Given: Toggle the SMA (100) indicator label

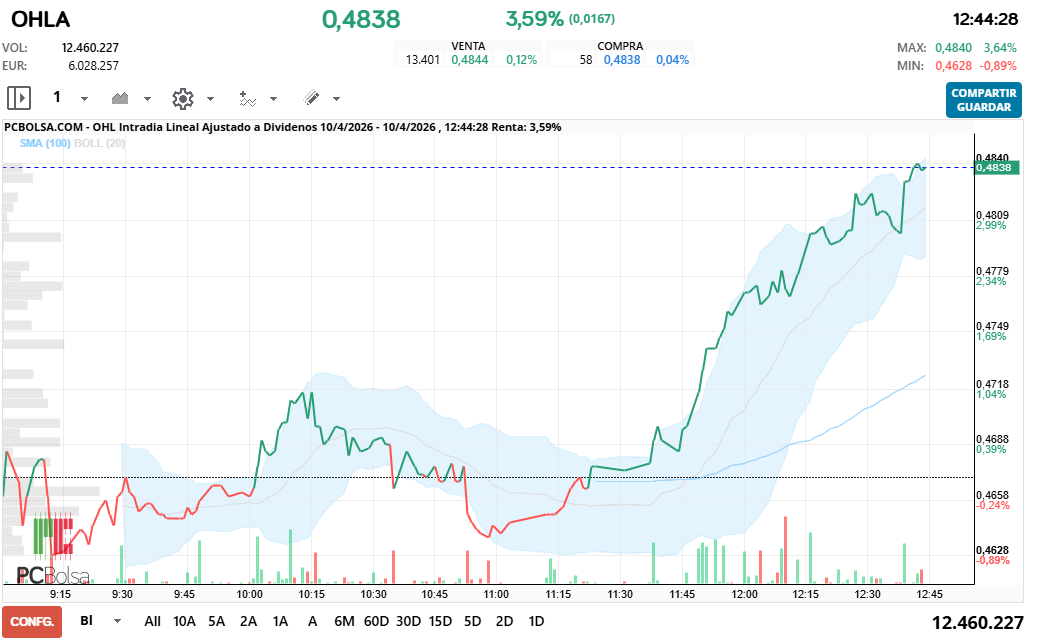Looking at the screenshot, I should [x=44, y=143].
